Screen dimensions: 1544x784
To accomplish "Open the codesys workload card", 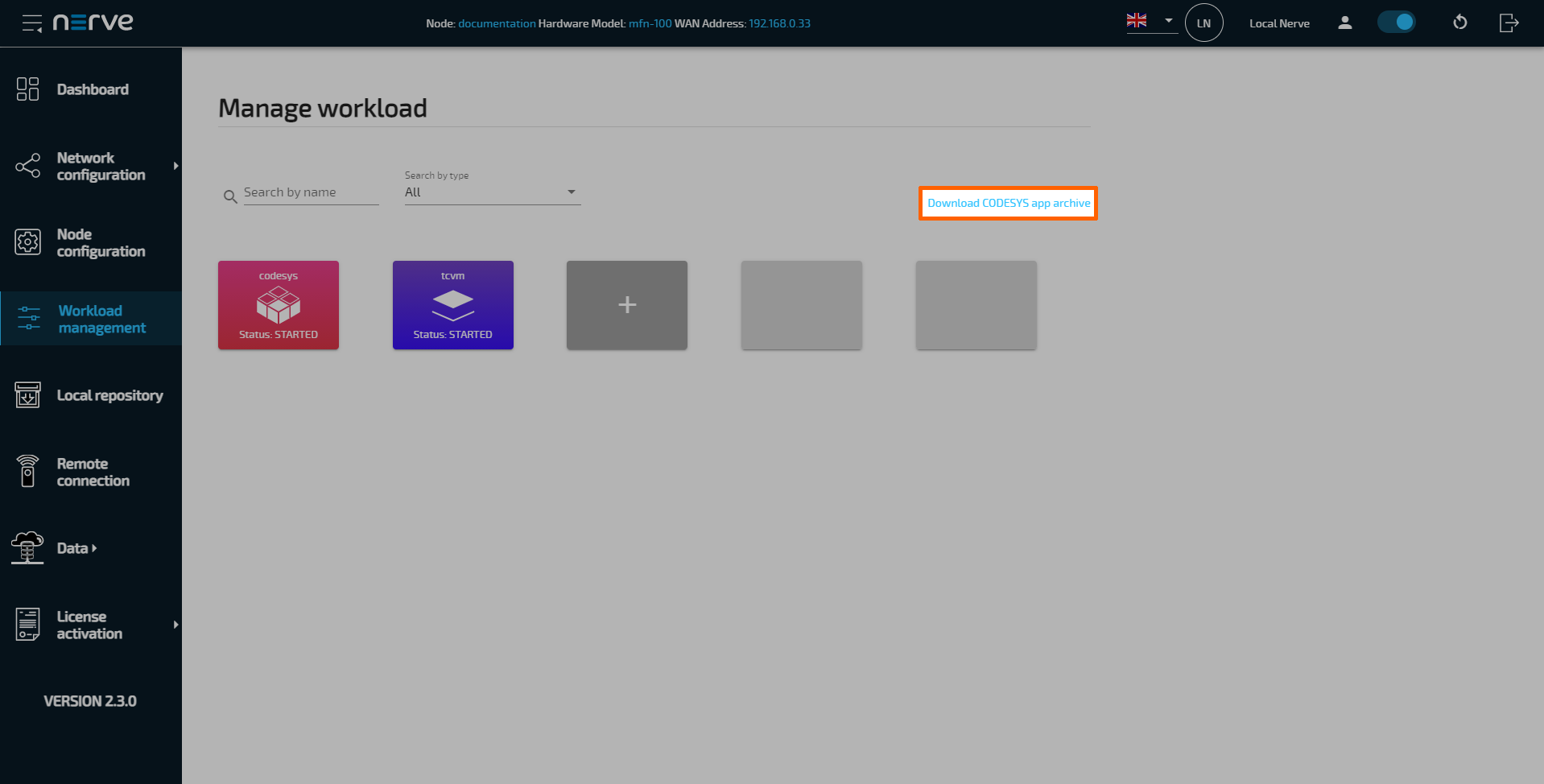I will (x=278, y=305).
